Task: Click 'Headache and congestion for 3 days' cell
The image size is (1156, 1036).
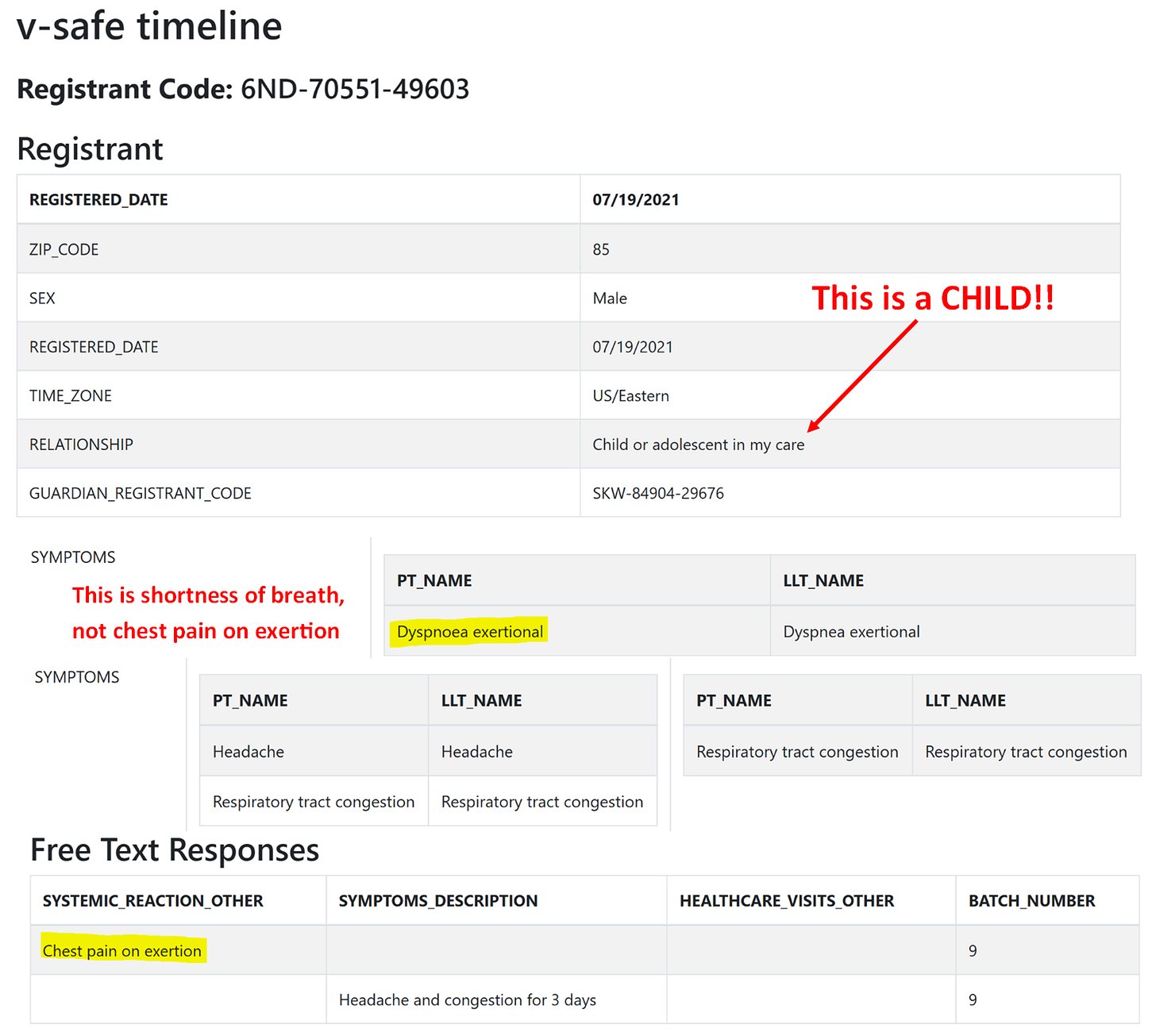Action: pos(497,999)
